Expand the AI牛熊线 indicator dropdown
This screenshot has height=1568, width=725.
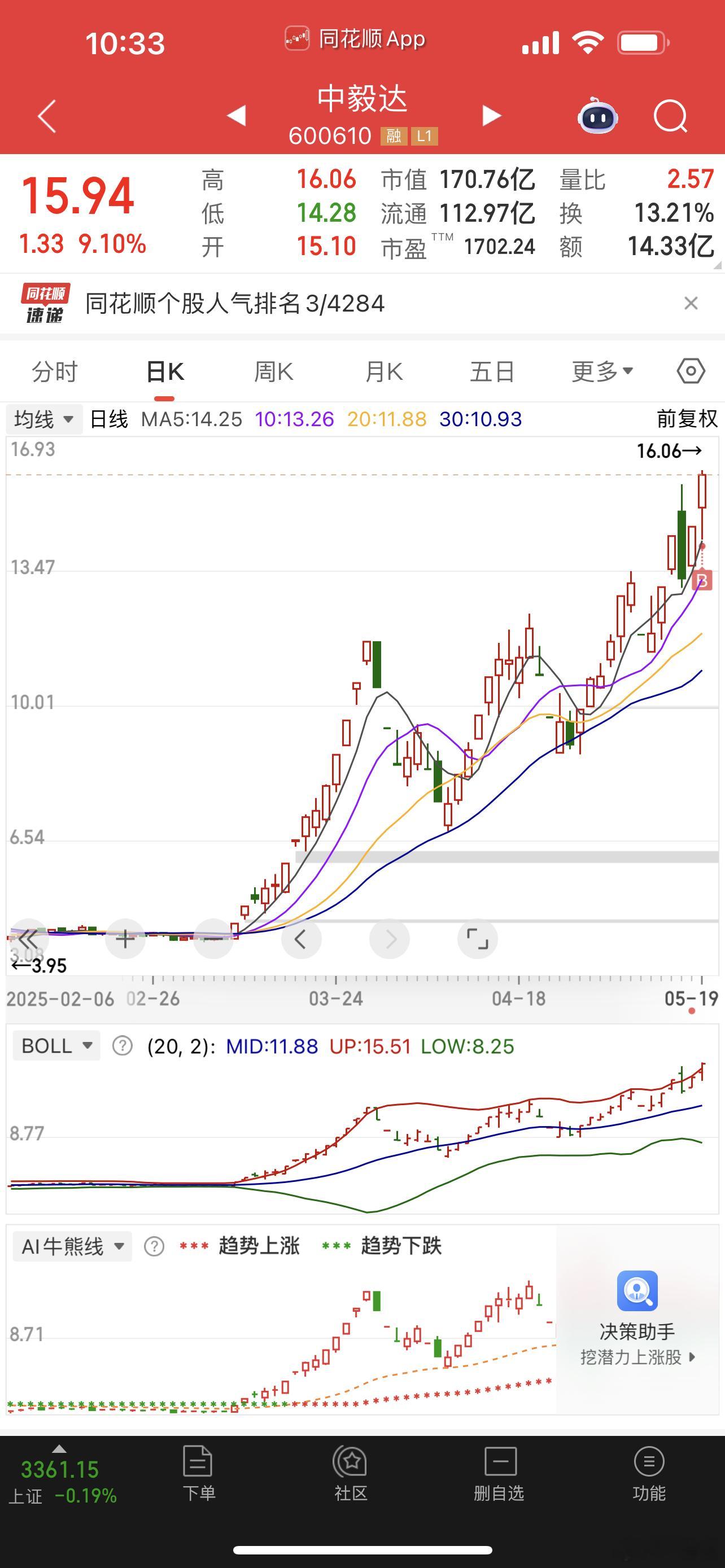tap(72, 1246)
